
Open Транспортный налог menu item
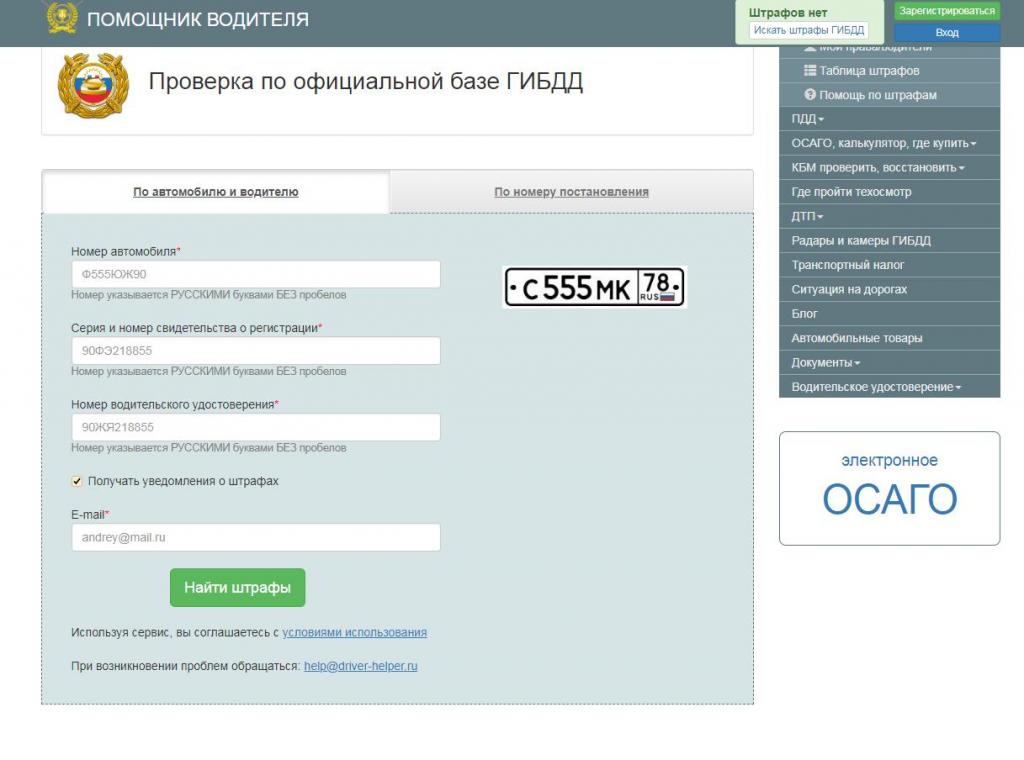coord(889,265)
